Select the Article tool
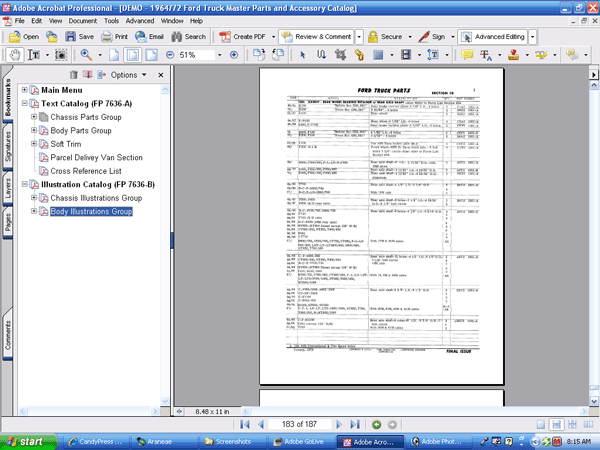The width and height of the screenshot is (600, 450). (x=321, y=55)
